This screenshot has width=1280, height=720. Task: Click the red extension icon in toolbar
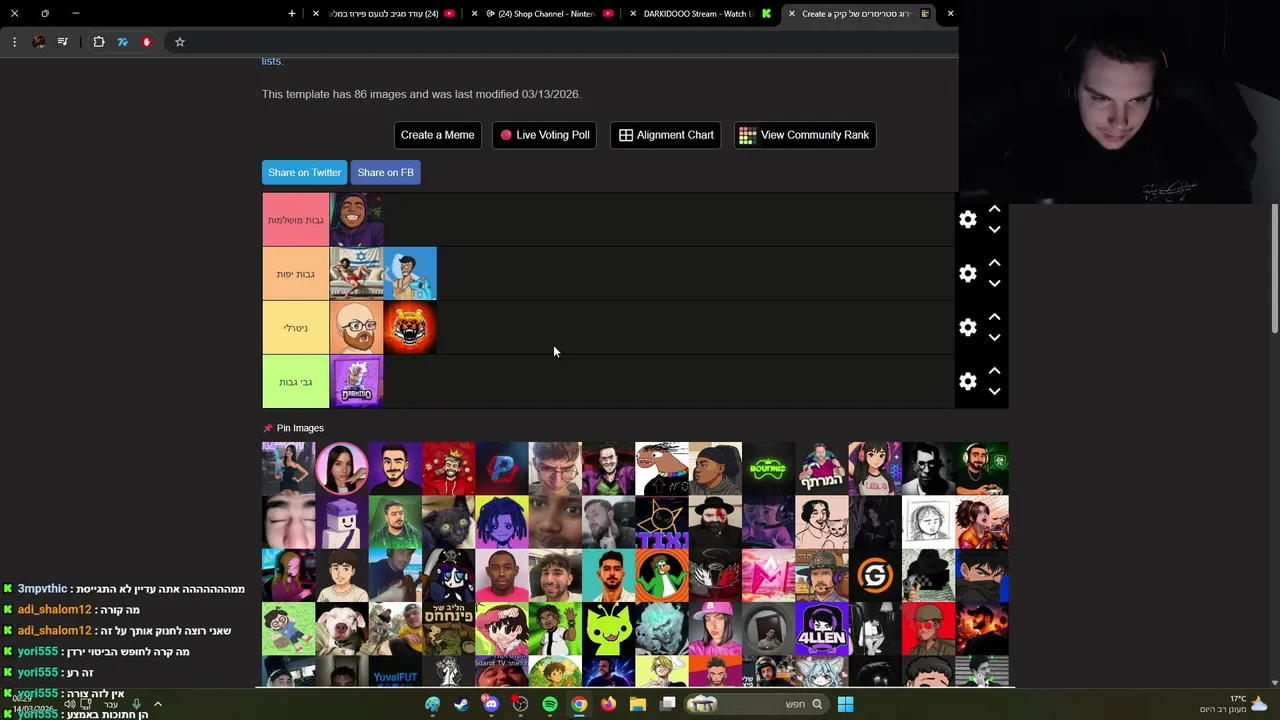coord(147,42)
